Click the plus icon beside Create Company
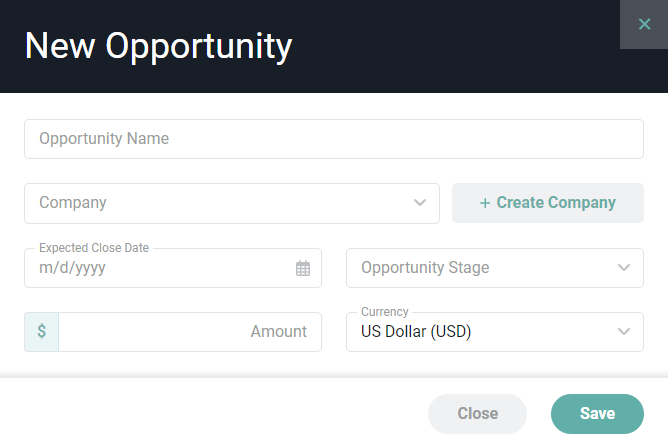This screenshot has width=668, height=448. (x=485, y=203)
